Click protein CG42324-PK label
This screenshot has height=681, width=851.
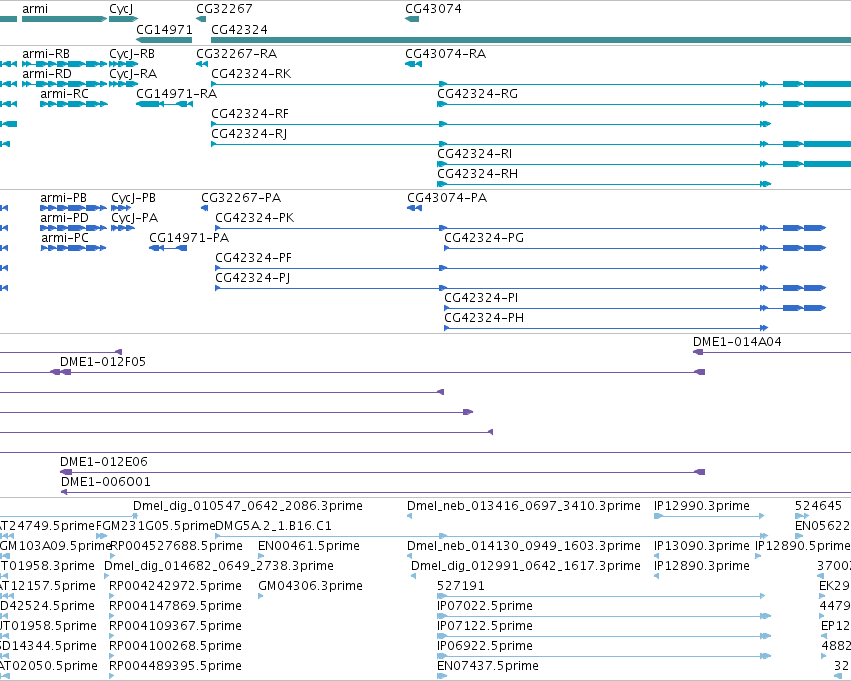point(255,218)
